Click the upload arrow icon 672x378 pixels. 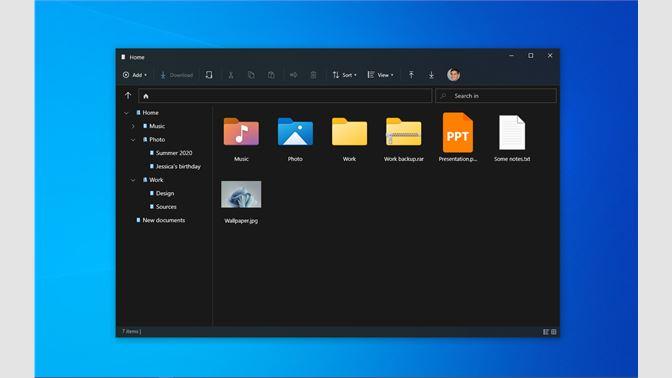coord(411,75)
